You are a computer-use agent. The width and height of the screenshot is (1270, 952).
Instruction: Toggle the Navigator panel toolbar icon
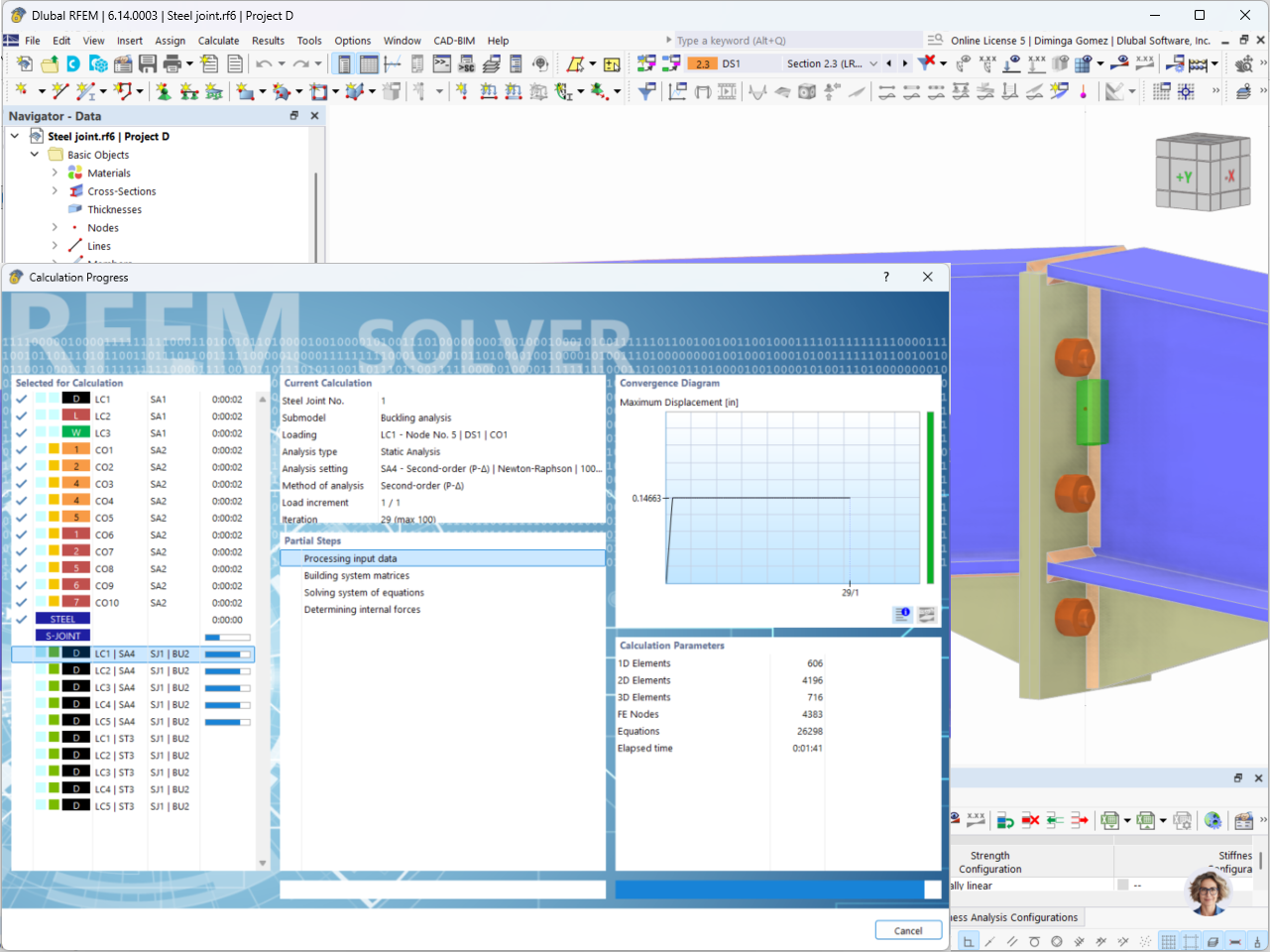tap(344, 63)
